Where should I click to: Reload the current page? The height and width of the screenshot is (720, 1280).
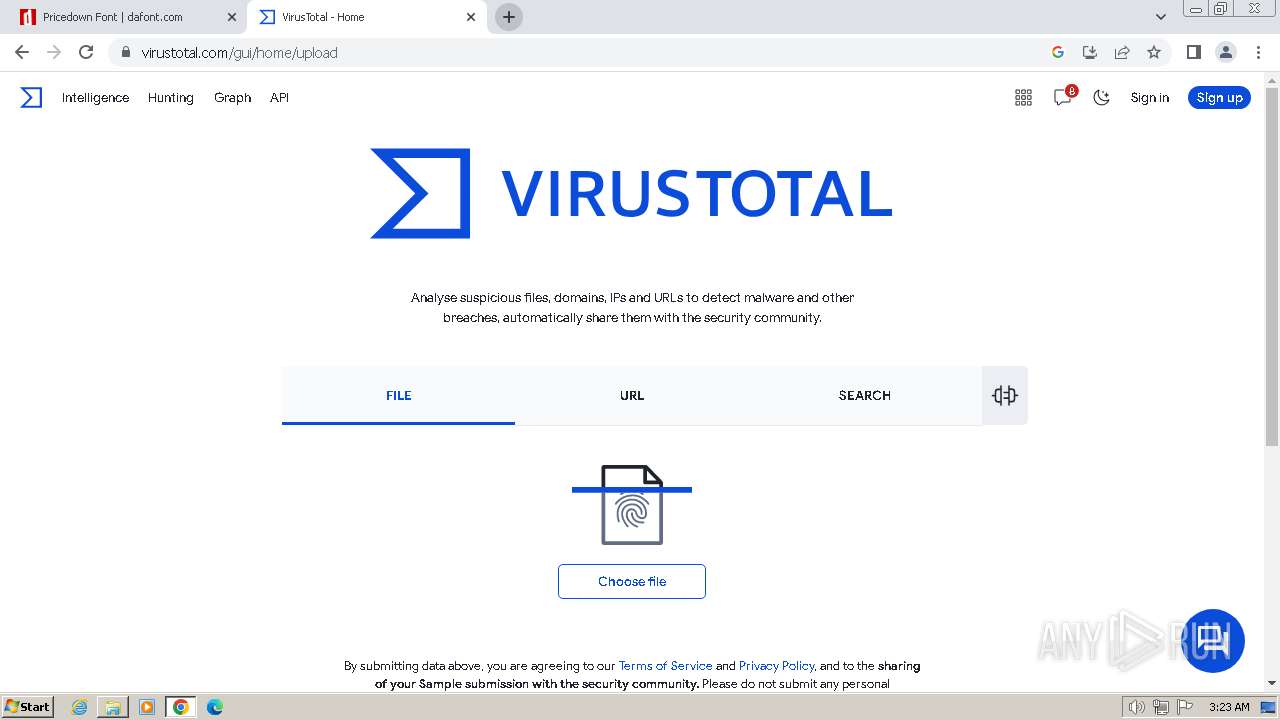pos(86,52)
